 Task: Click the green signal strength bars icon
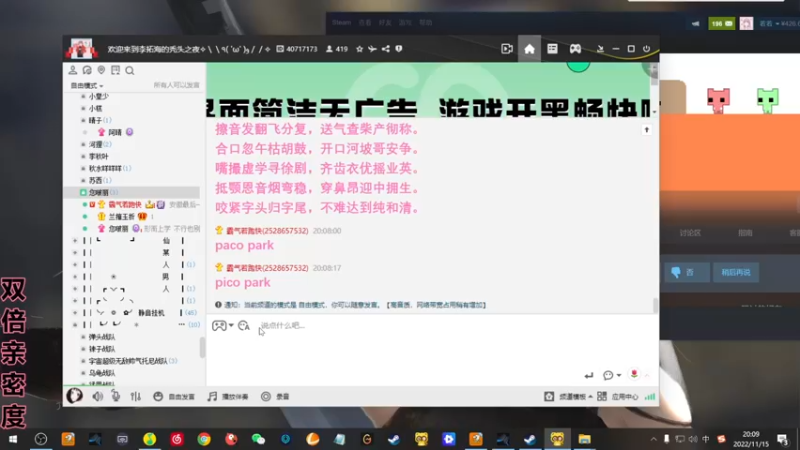tap(649, 396)
